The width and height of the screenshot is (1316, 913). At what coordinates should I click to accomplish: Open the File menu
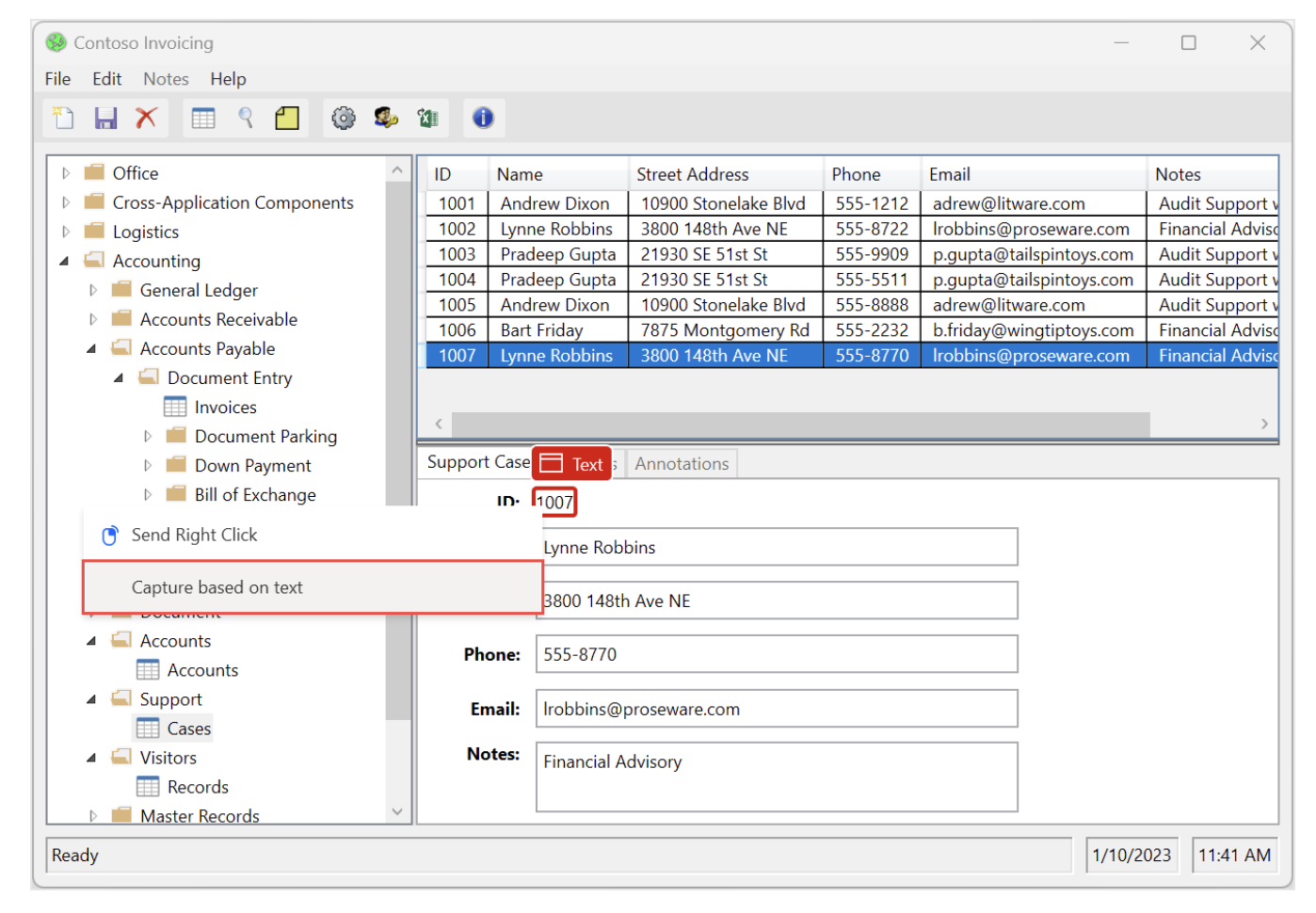[58, 79]
